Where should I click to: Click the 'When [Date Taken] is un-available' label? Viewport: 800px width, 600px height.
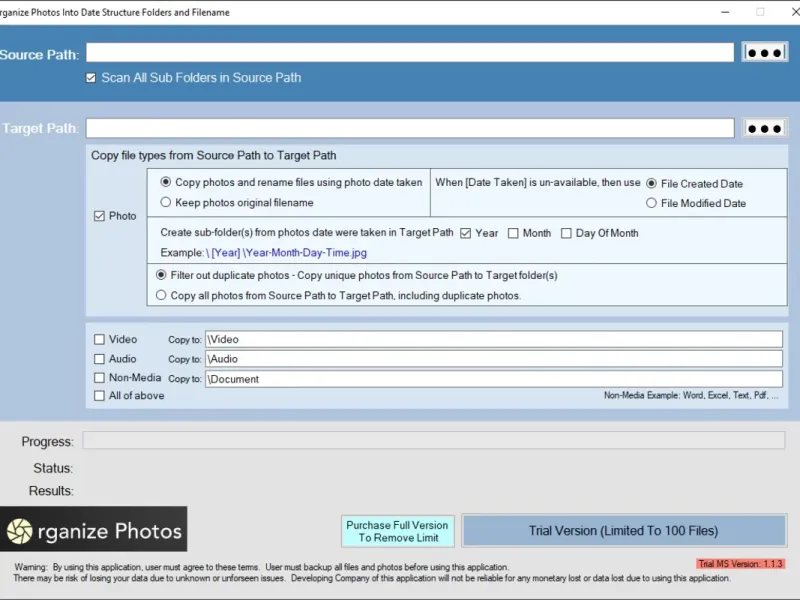pyautogui.click(x=538, y=183)
